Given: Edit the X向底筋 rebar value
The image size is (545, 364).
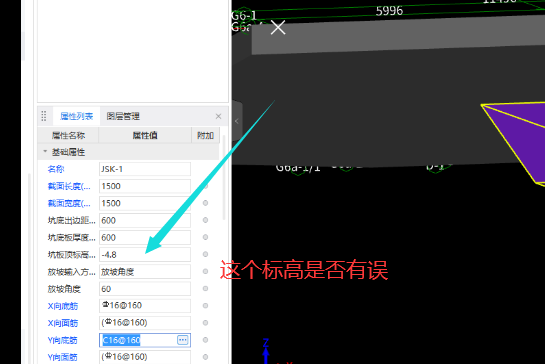Looking at the screenshot, I should coord(145,306).
